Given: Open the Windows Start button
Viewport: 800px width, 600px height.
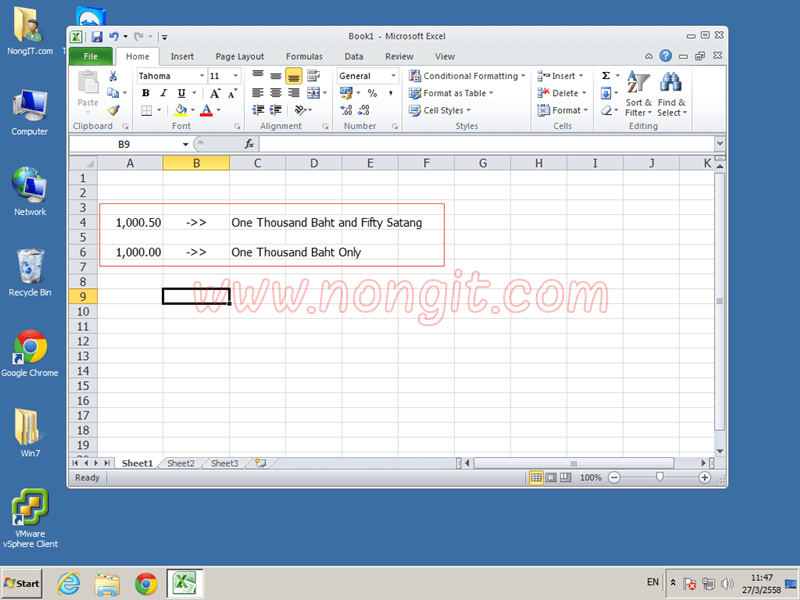Looking at the screenshot, I should pyautogui.click(x=21, y=583).
